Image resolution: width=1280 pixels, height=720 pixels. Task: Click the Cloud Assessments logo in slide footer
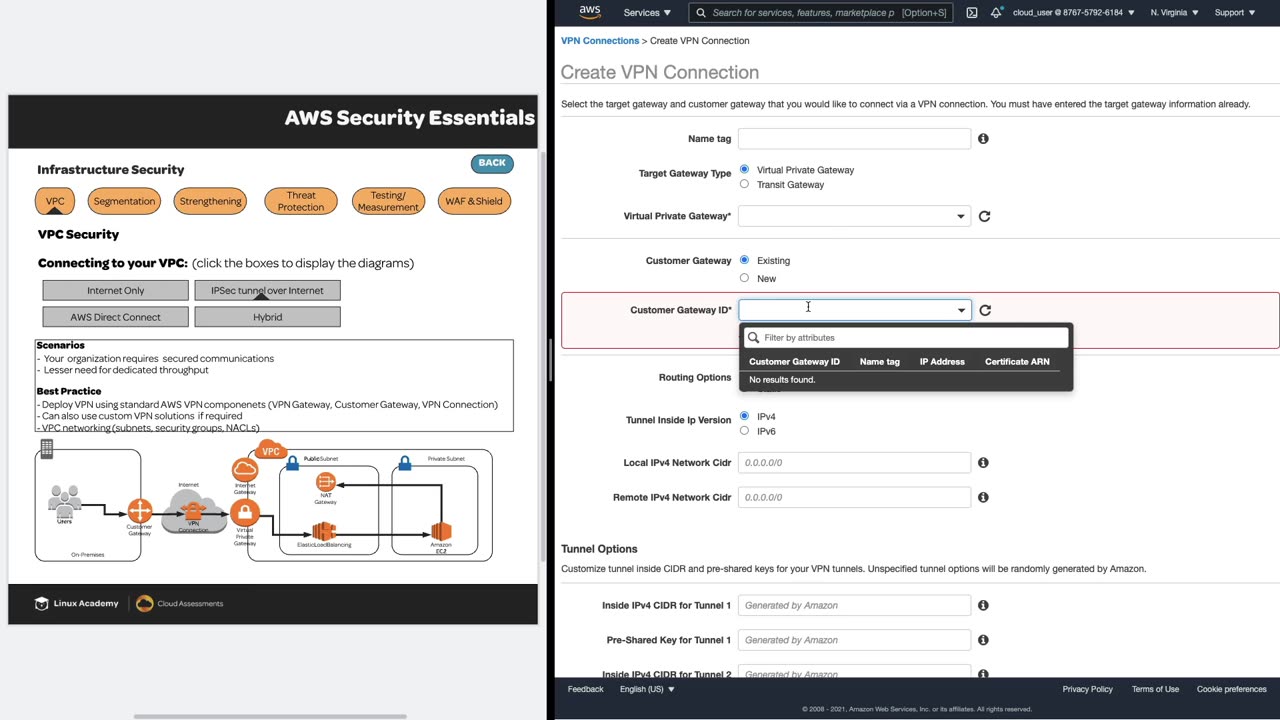tap(180, 603)
